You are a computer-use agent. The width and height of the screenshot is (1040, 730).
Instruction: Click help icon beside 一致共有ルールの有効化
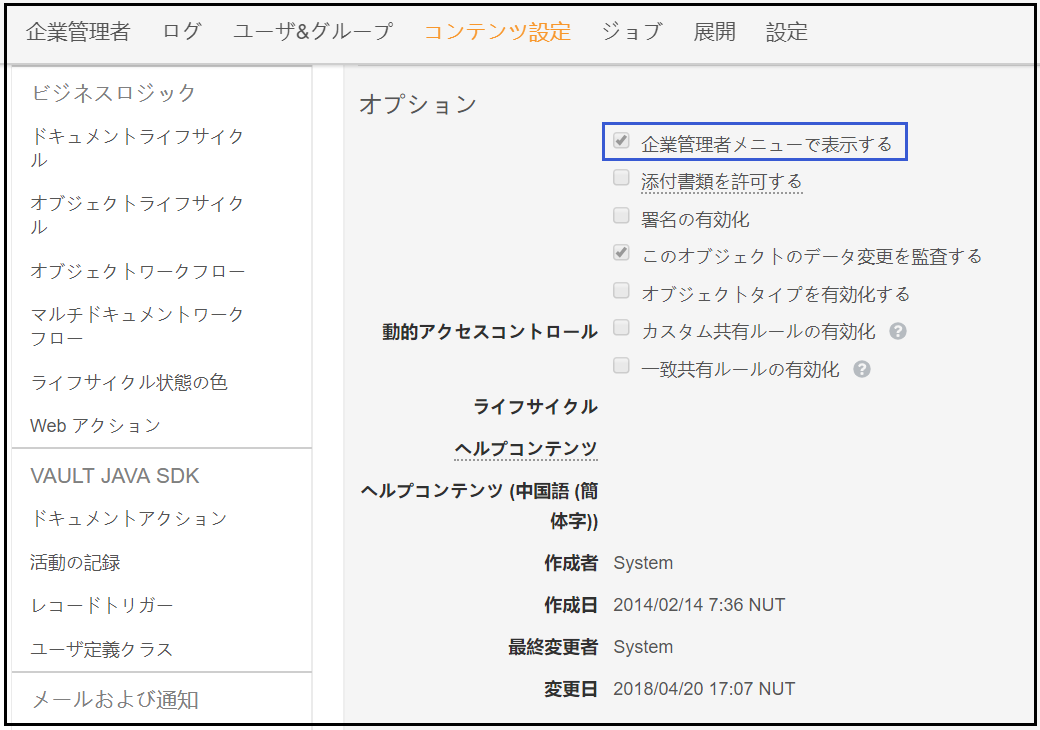click(x=862, y=369)
